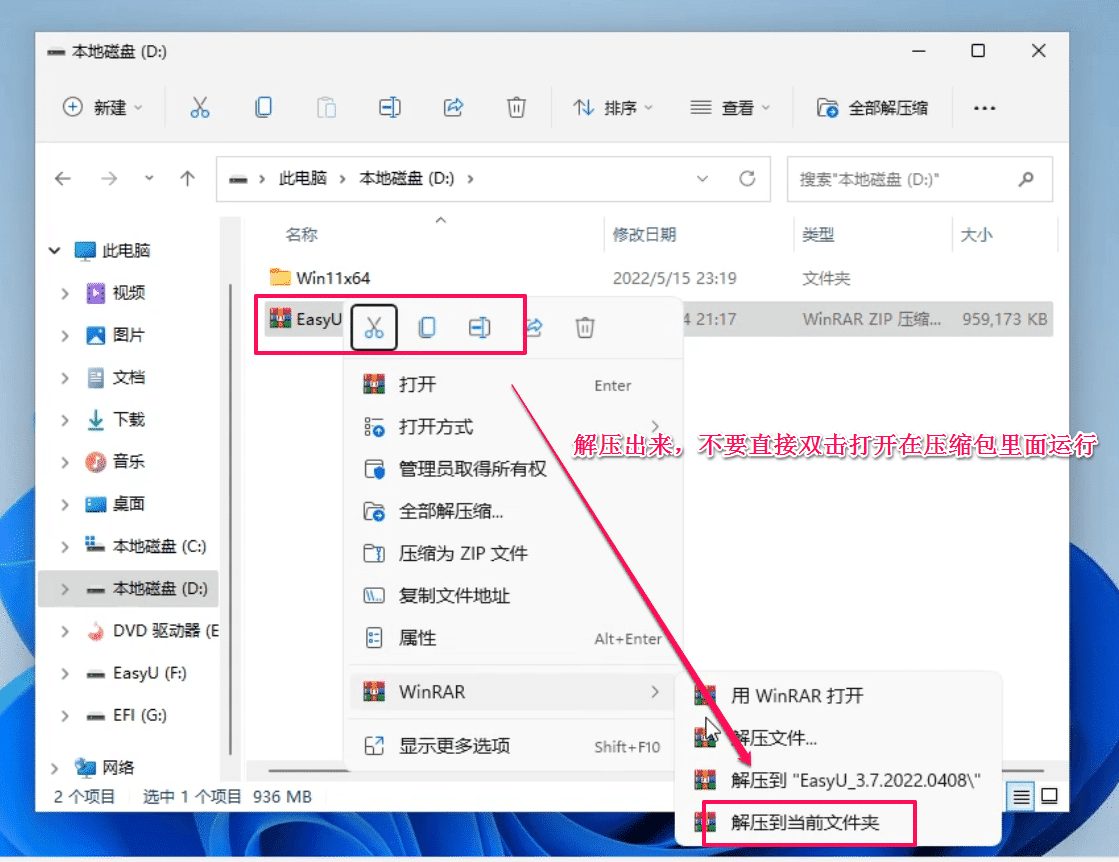Screen dimensions: 1119x862
Task: Open the 新建 dropdown
Action: tap(104, 107)
